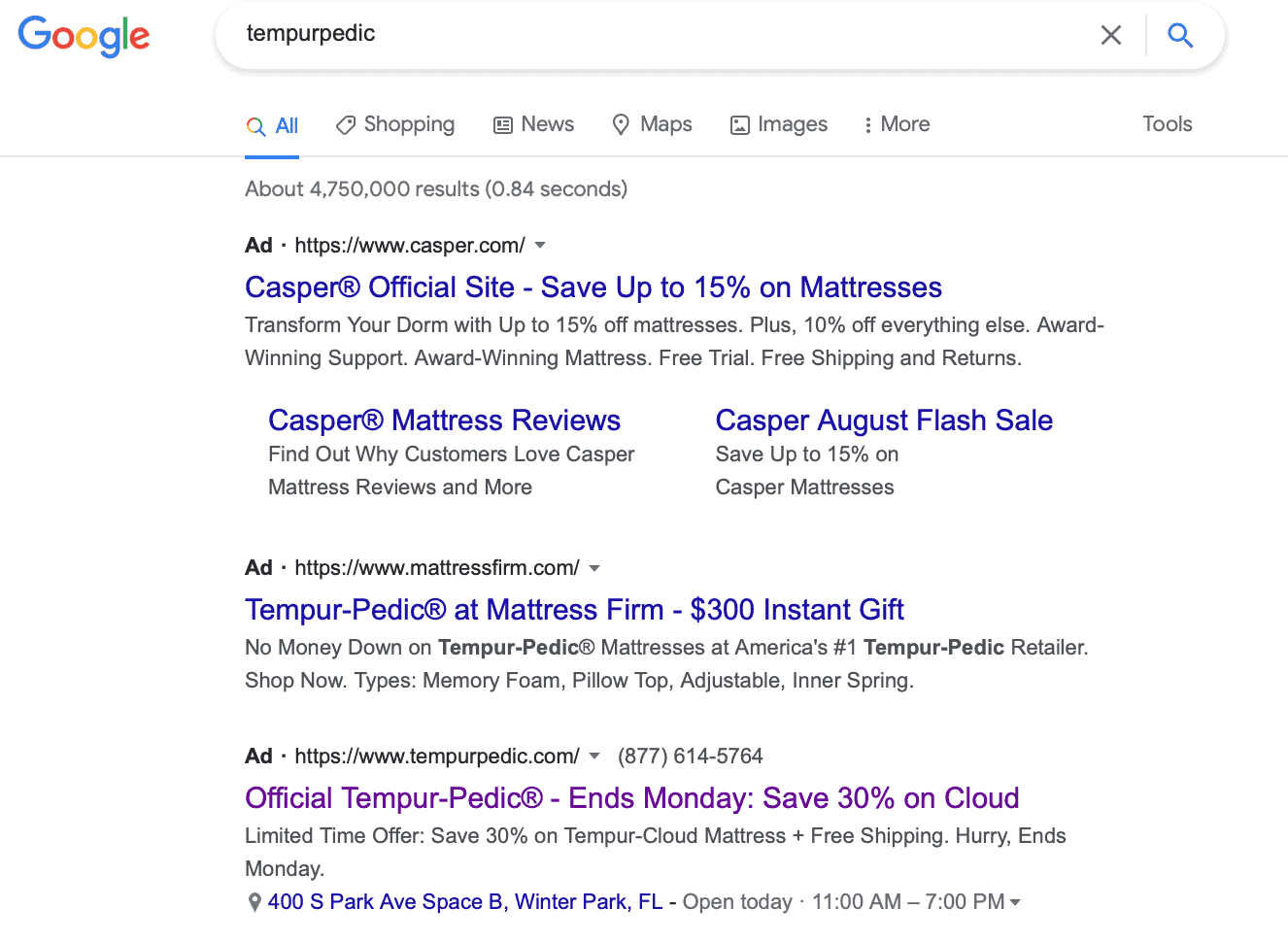Clear the search box with X icon
The image size is (1288, 942).
tap(1110, 36)
